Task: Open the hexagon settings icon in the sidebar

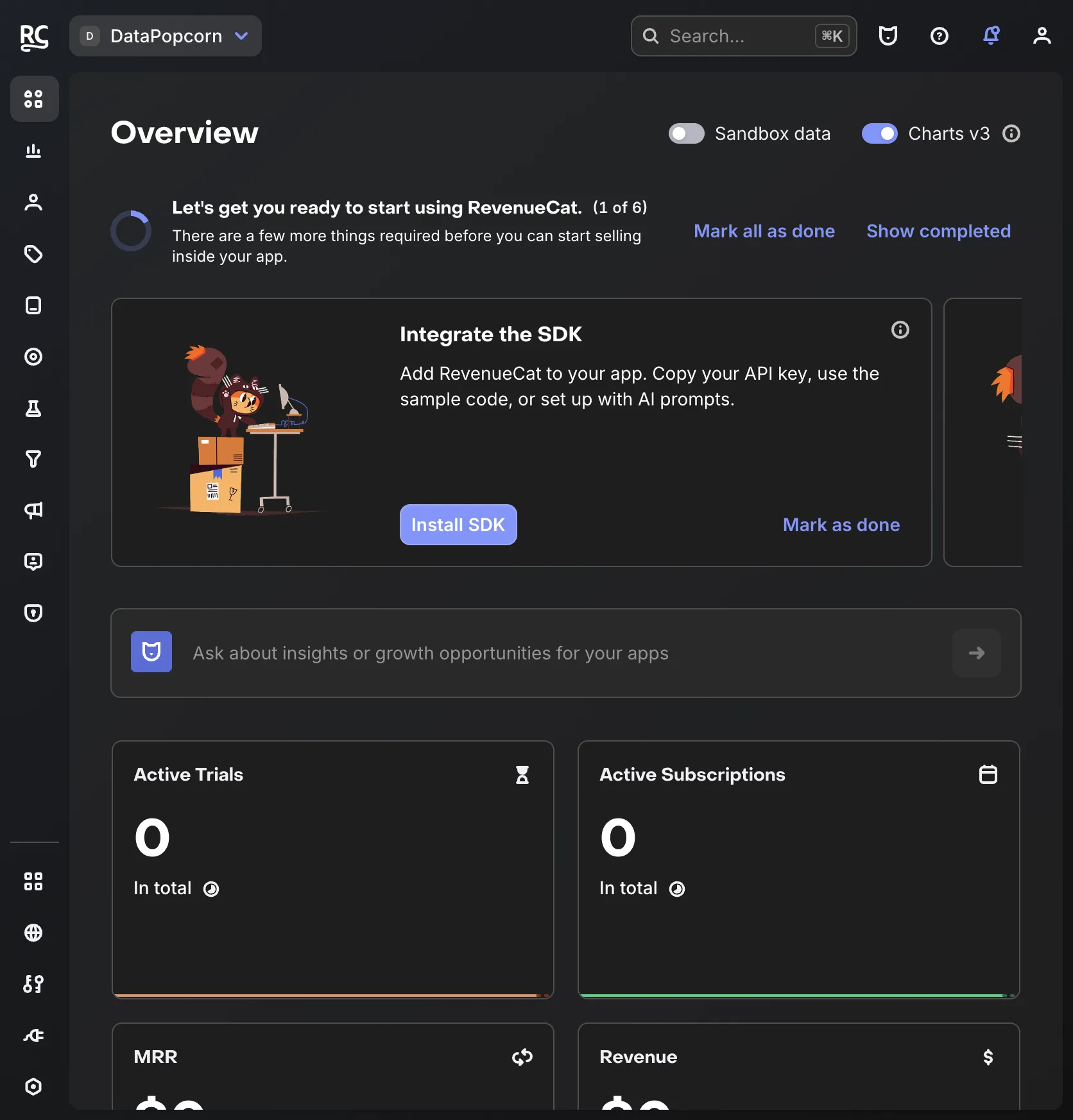Action: pyautogui.click(x=33, y=1087)
